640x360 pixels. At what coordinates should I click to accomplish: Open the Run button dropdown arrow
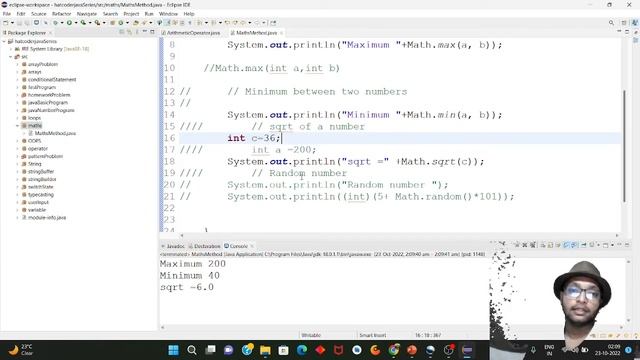(76, 23)
